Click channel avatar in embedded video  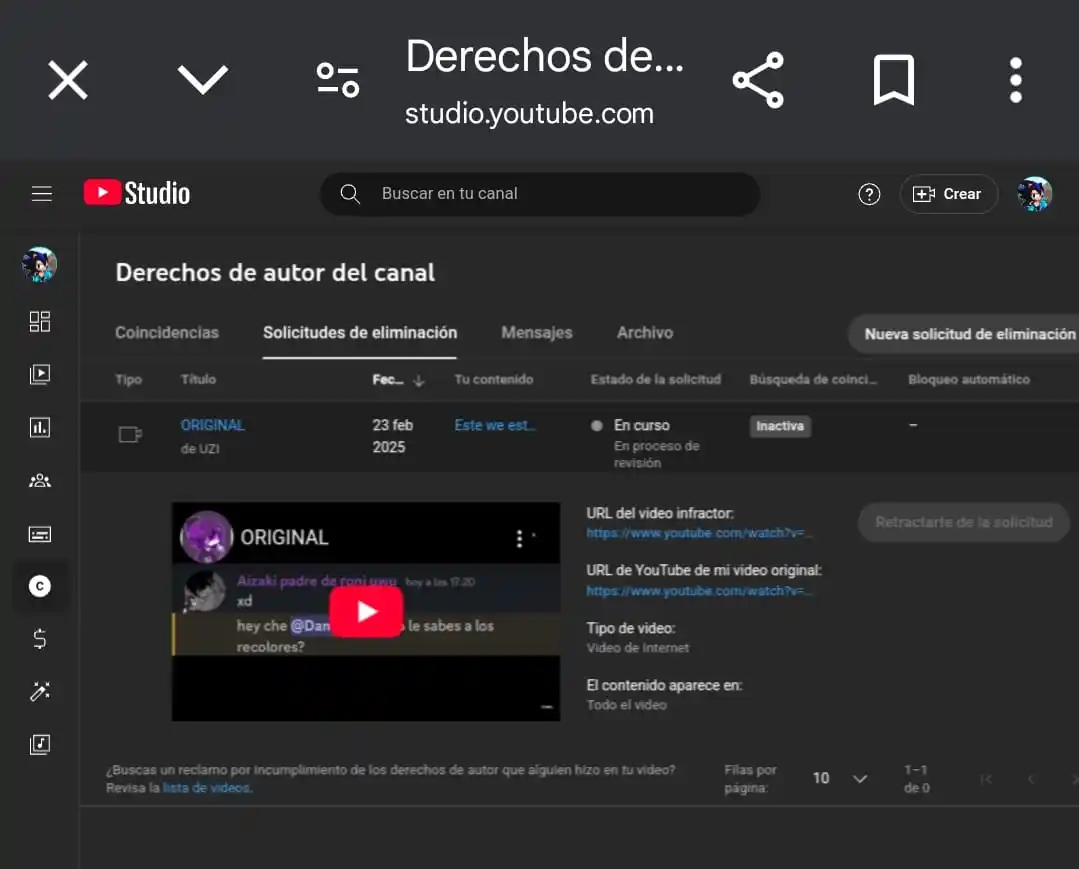tap(206, 537)
